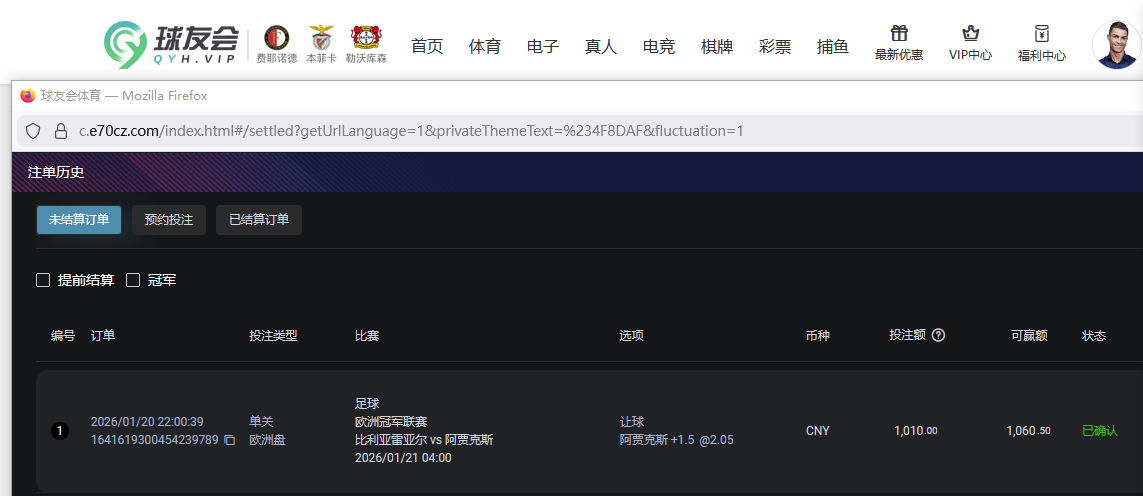
Task: Open 福利中心 icon
Action: coord(1042,34)
